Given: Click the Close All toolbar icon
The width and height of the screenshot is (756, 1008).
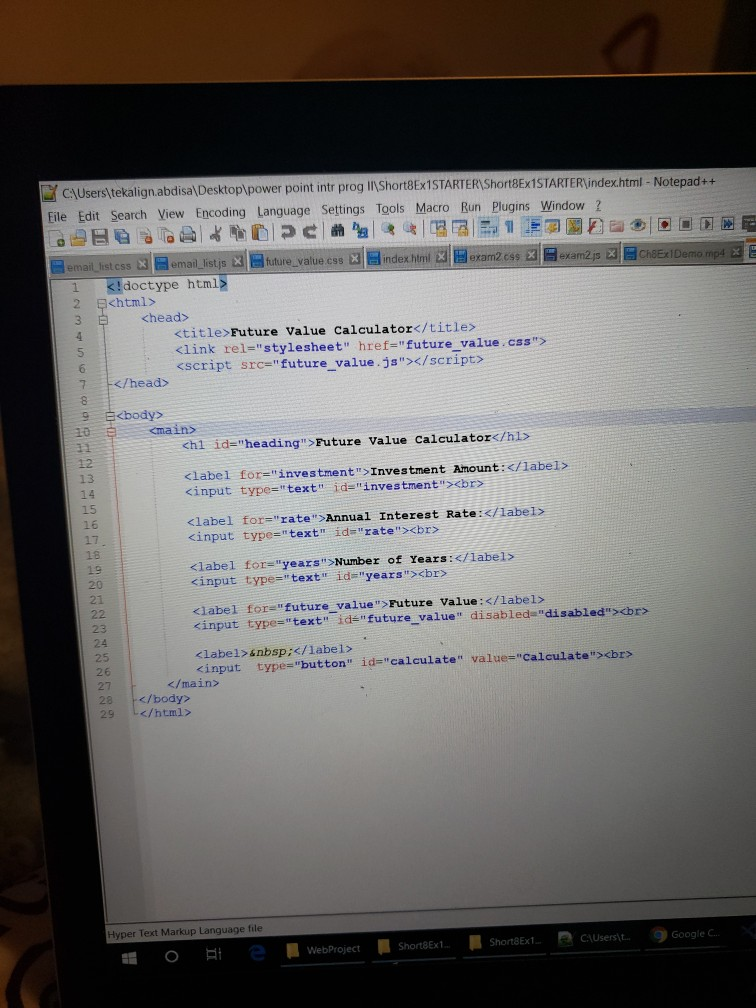Looking at the screenshot, I should (166, 235).
